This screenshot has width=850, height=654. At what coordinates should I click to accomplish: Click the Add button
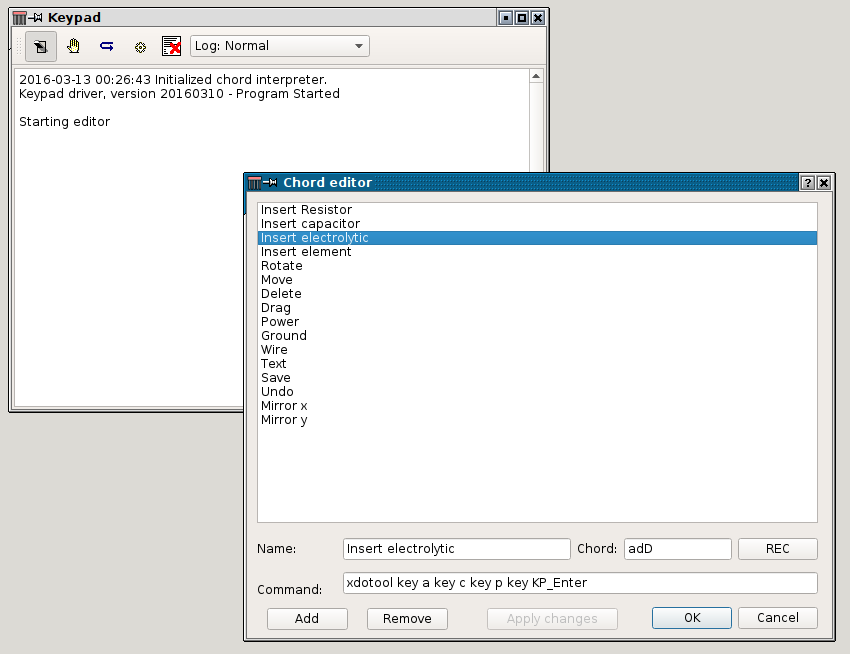pos(307,618)
